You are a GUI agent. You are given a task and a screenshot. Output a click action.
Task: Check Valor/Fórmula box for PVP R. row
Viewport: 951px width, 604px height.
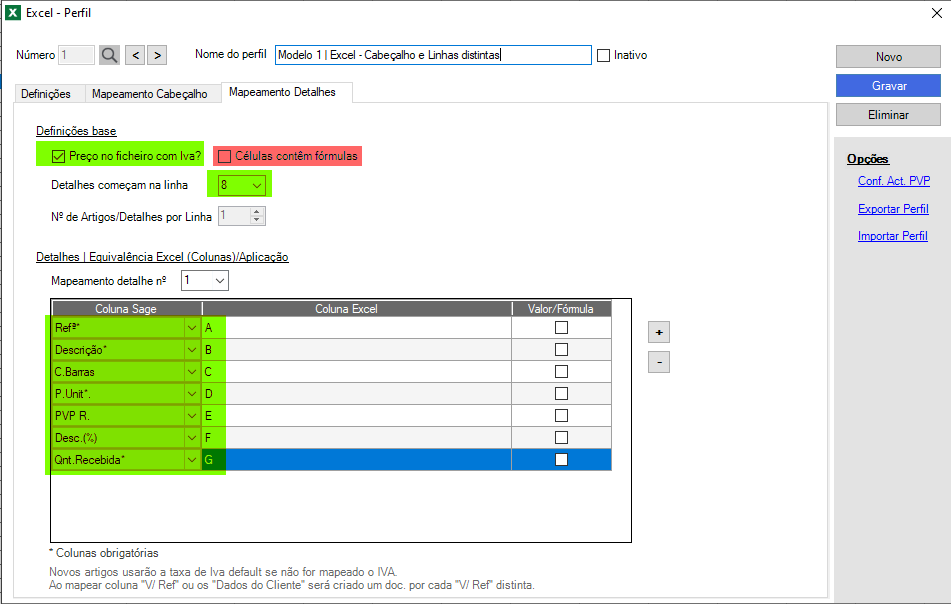point(562,415)
